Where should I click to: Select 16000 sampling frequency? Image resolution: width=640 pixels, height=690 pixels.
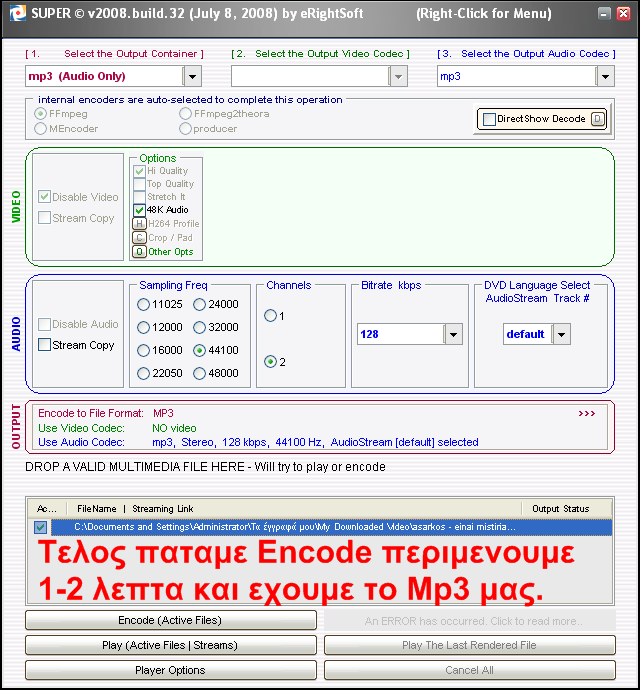143,350
